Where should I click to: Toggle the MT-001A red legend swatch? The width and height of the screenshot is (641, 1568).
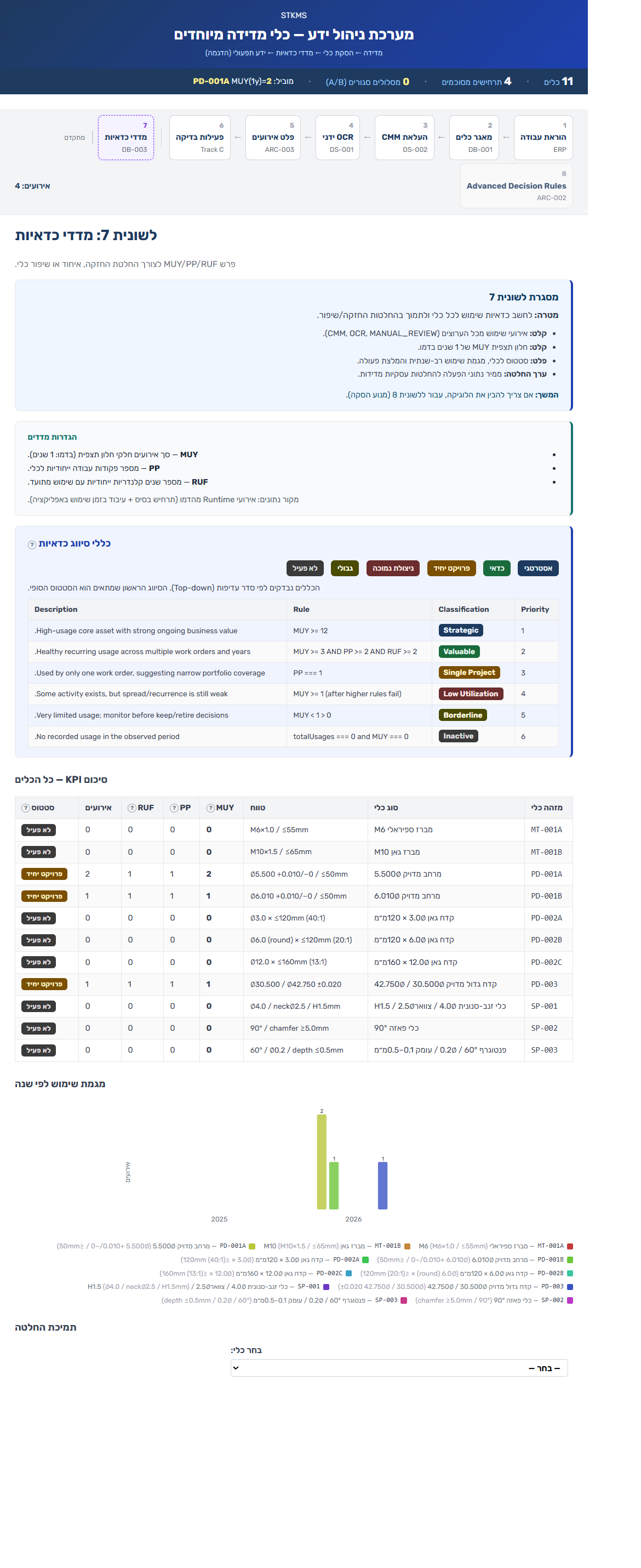(x=570, y=1246)
